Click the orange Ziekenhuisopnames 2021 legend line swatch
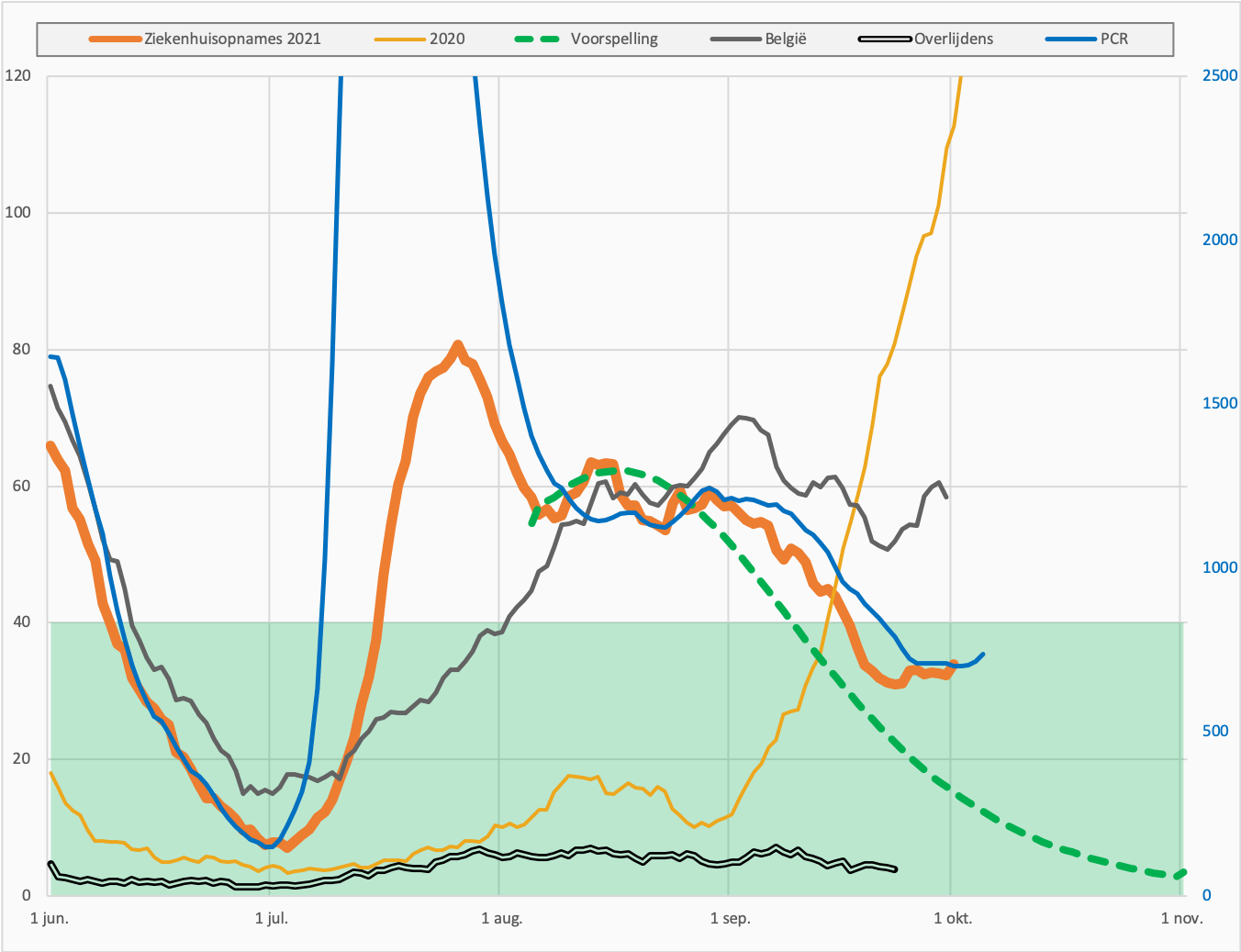 click(116, 39)
